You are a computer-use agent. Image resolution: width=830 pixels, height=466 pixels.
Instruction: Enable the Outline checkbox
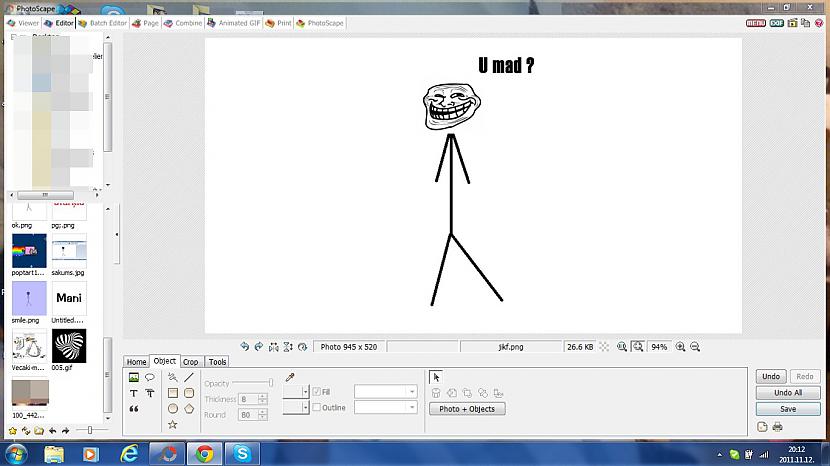(x=317, y=407)
